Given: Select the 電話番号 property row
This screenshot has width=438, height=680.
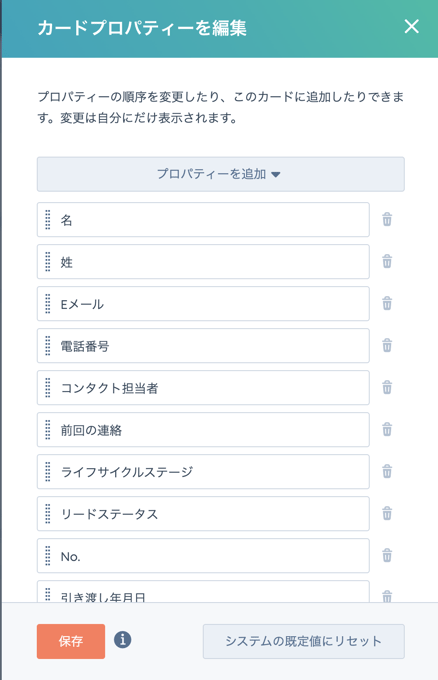Looking at the screenshot, I should [x=203, y=346].
